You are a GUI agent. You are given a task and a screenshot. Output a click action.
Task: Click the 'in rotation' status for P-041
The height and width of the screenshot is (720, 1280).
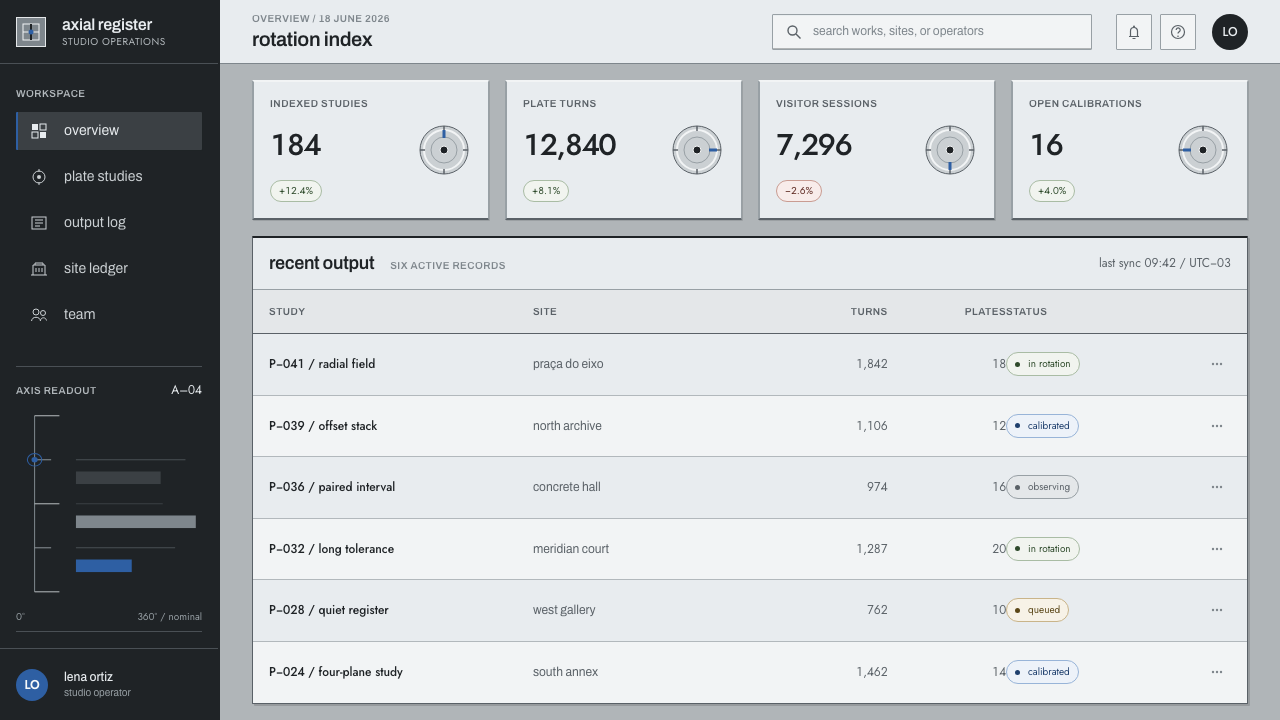[1043, 364]
